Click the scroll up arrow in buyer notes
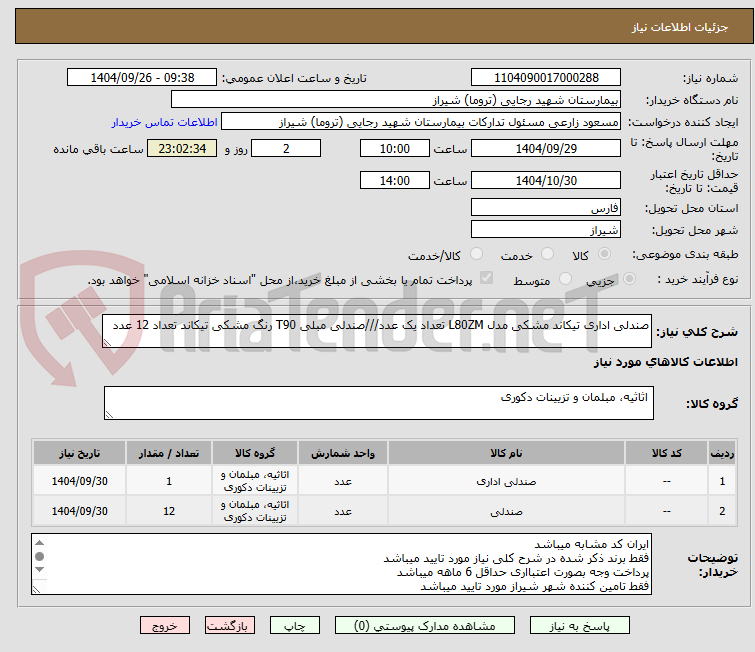The width and height of the screenshot is (755, 652). tap(39, 543)
